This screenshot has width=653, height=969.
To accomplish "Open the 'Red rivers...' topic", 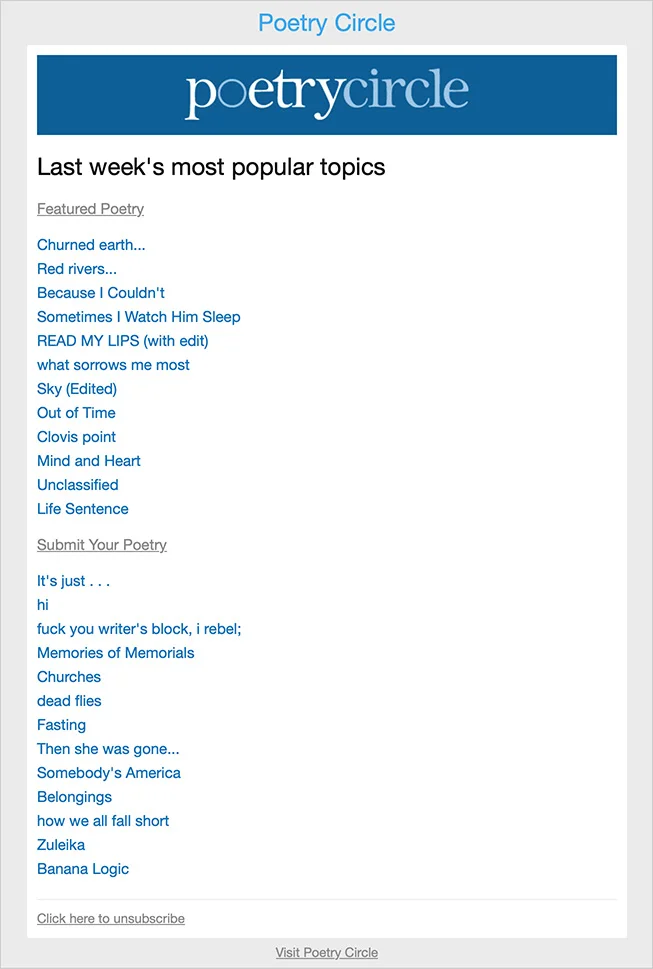I will point(77,269).
